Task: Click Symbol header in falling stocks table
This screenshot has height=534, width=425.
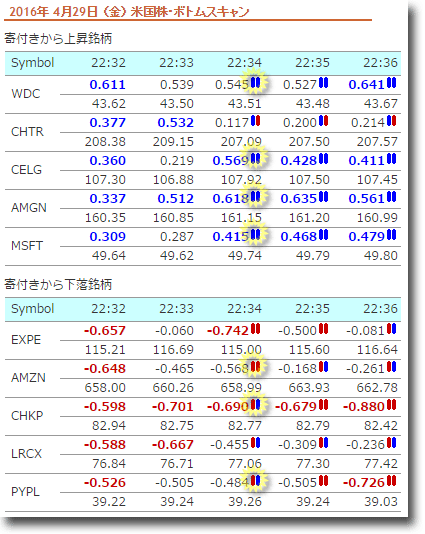Action: [x=33, y=309]
